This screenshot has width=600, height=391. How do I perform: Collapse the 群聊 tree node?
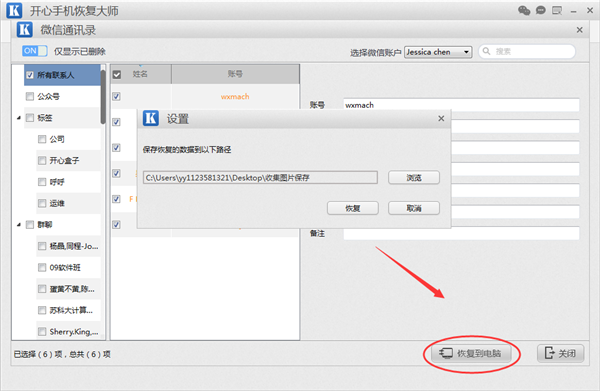19,225
